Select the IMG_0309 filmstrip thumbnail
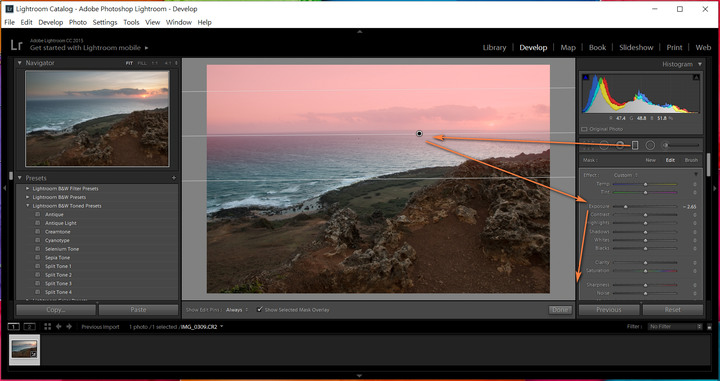 (x=24, y=350)
